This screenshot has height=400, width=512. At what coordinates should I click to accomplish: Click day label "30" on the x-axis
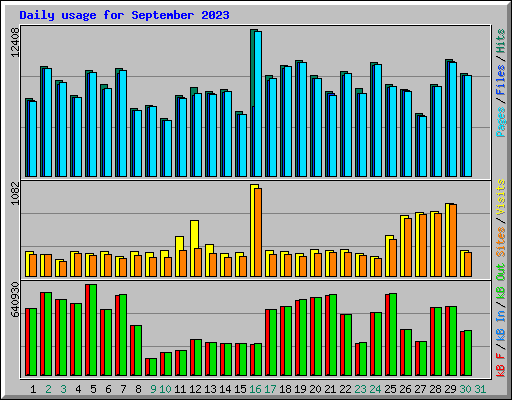[465, 389]
